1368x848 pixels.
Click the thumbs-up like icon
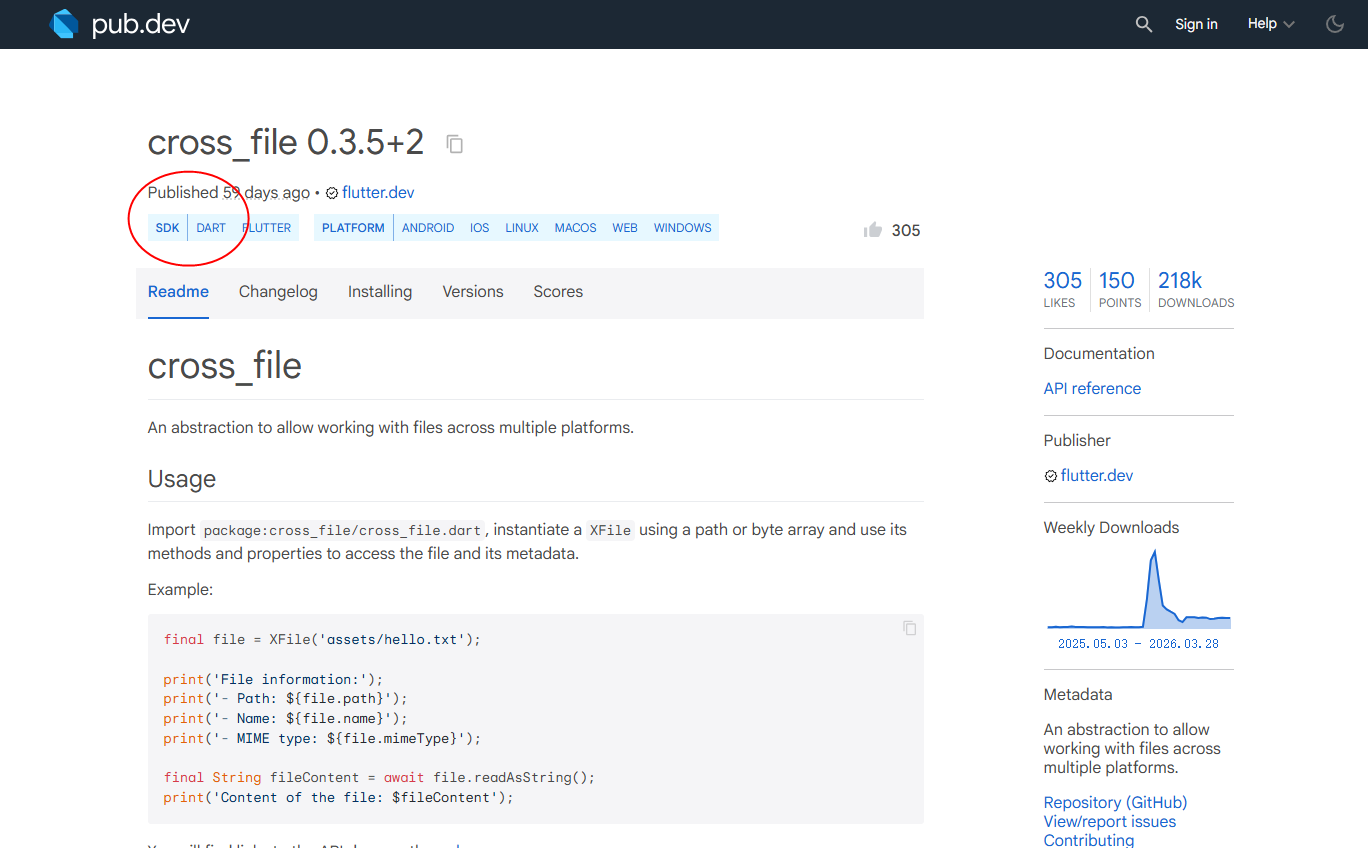[873, 230]
